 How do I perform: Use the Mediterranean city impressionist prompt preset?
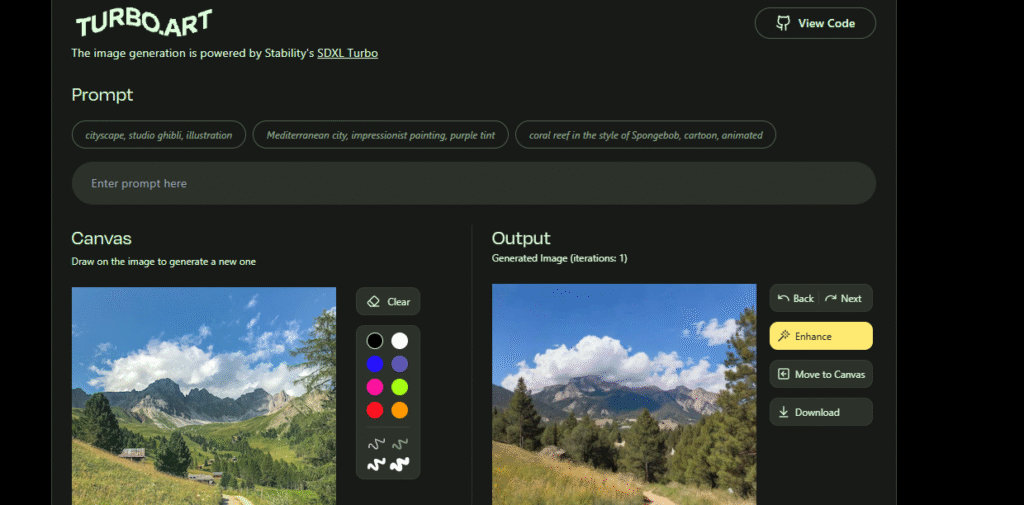coord(380,135)
